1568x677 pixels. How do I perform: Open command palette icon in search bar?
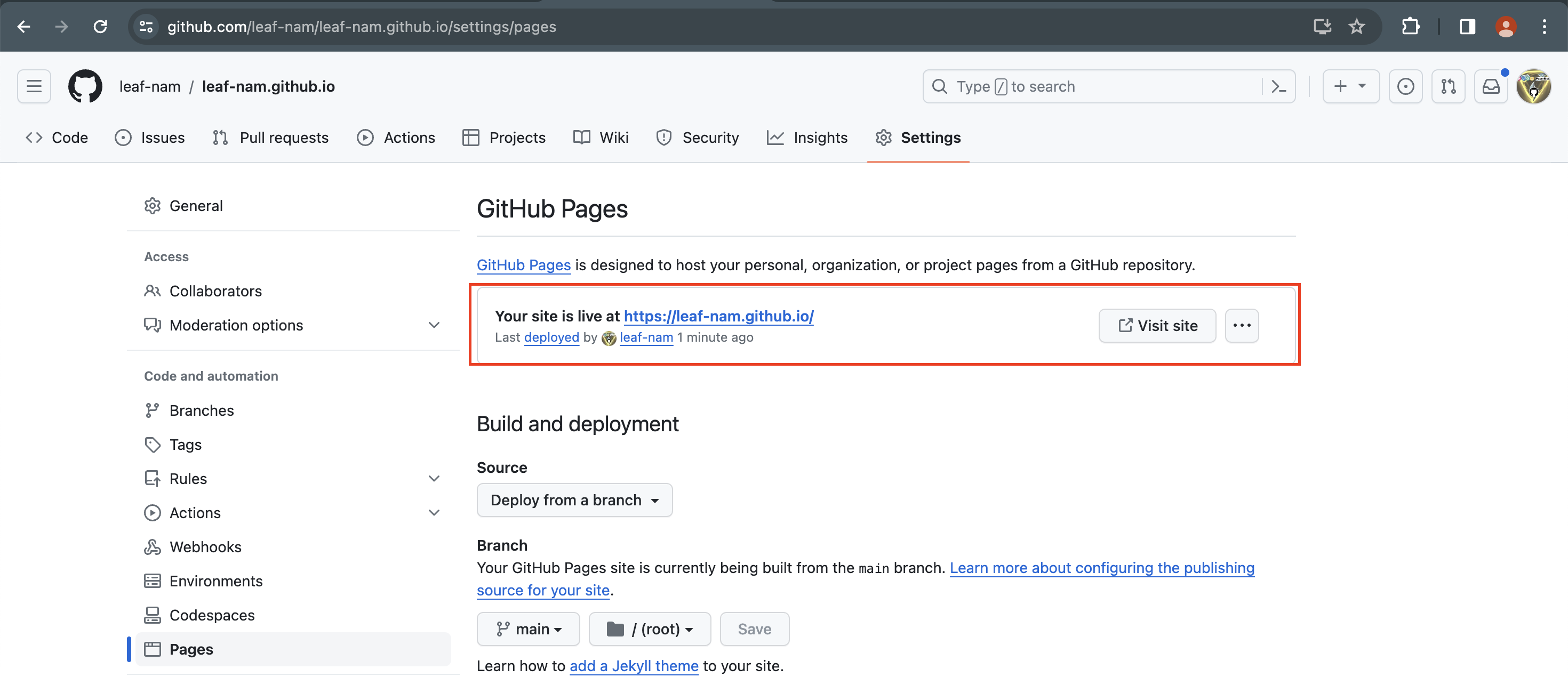point(1278,86)
